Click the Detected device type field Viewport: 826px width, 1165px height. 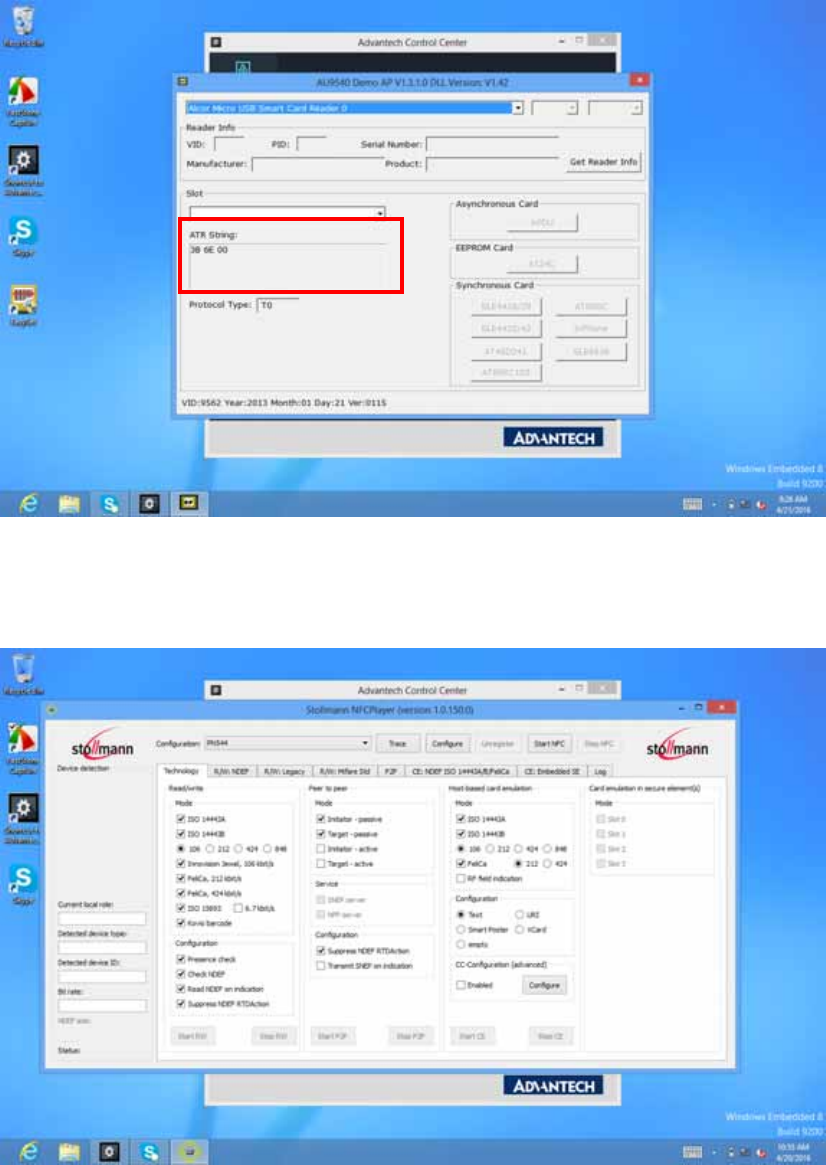[103, 947]
